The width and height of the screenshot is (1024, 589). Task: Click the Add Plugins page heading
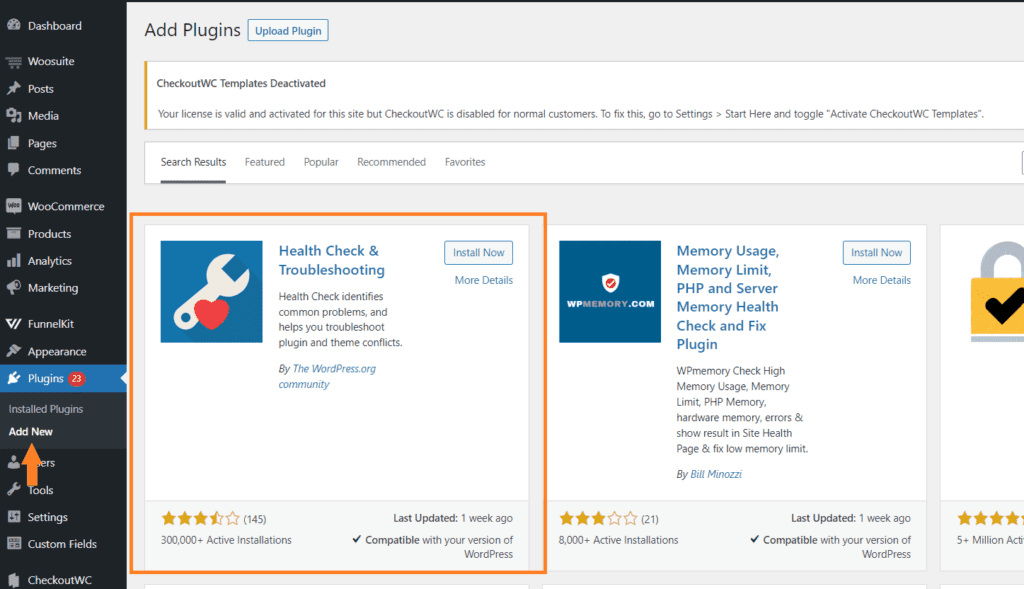[193, 30]
